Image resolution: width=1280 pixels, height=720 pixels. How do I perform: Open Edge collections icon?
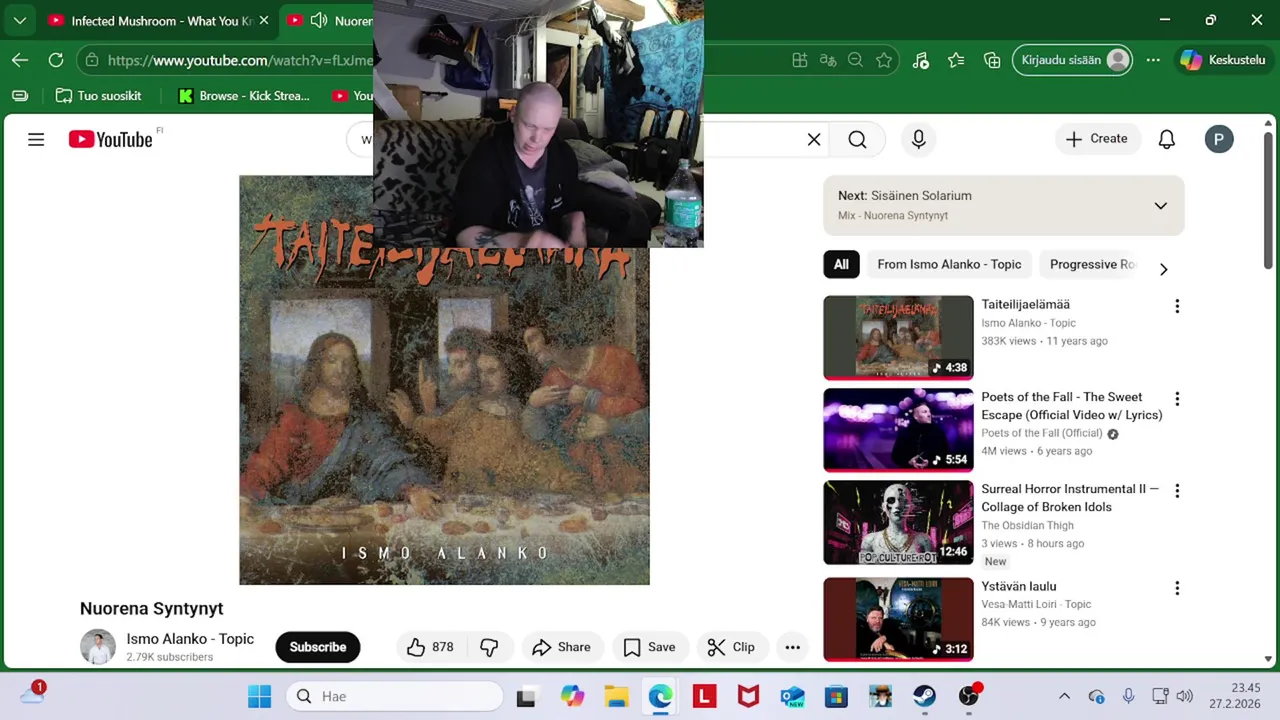992,60
